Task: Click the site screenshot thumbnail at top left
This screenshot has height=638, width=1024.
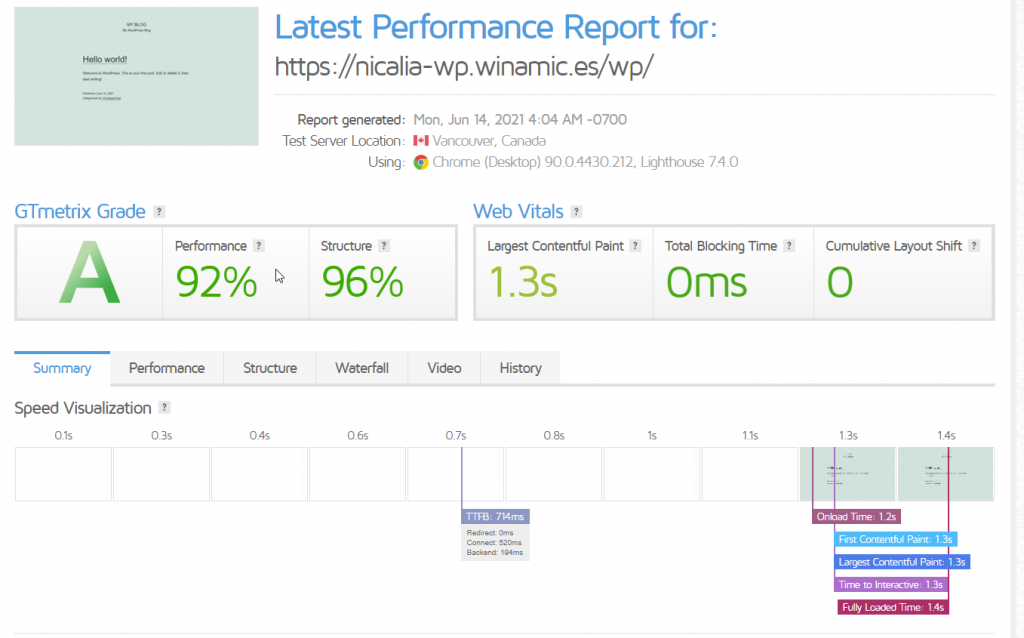Action: (136, 76)
